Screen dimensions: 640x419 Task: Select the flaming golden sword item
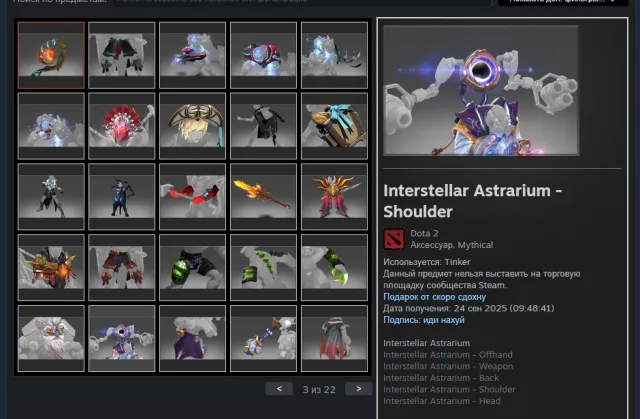pyautogui.click(x=263, y=197)
